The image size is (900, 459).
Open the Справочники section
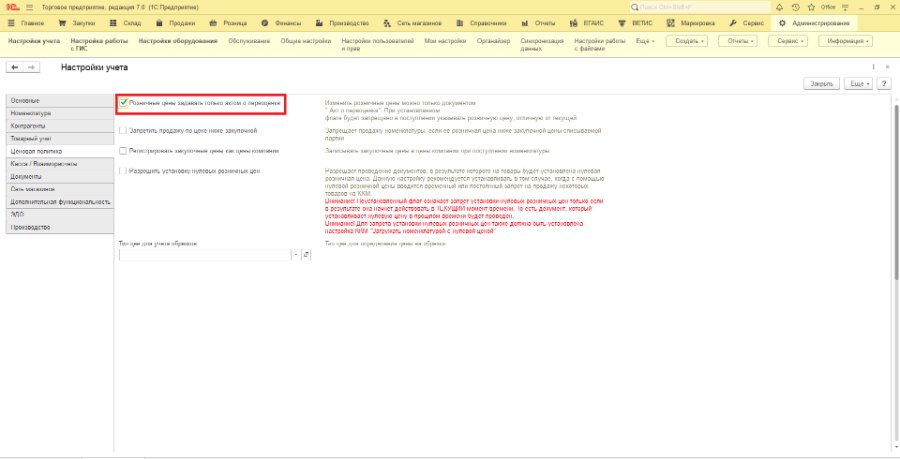point(482,23)
